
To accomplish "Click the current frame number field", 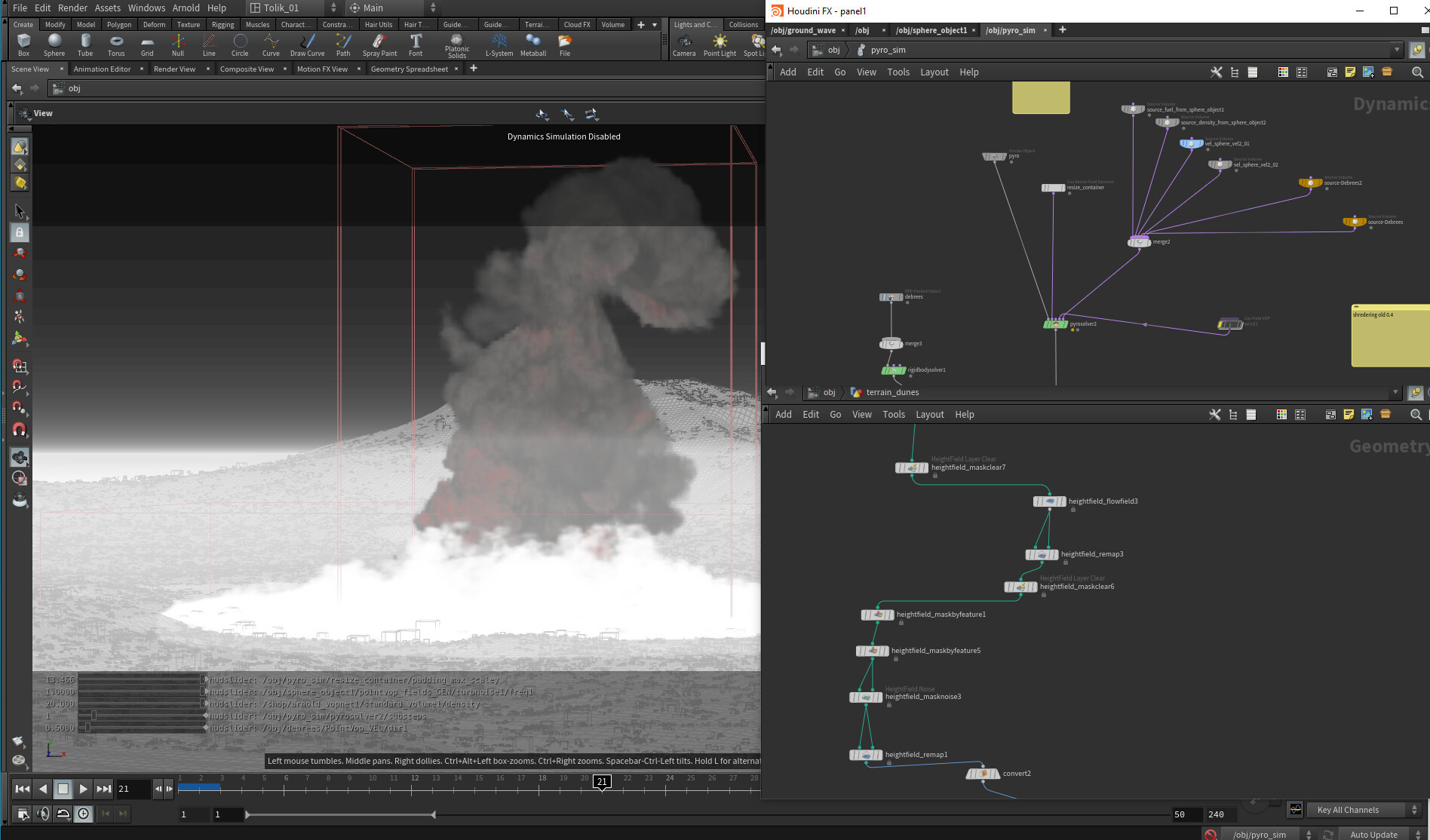I will tap(133, 789).
